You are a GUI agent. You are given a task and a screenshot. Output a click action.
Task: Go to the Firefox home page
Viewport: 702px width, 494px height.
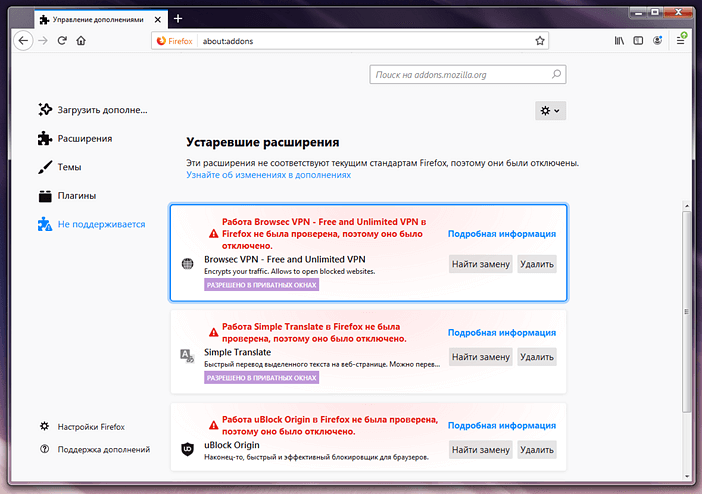point(81,41)
